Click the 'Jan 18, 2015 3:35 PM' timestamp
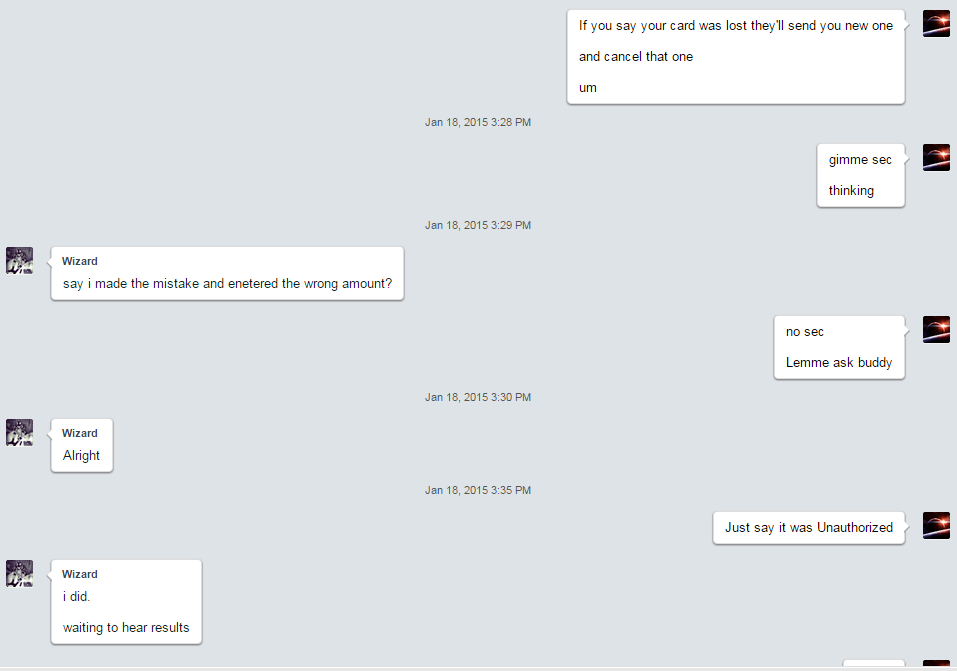The image size is (957, 671). click(x=478, y=490)
